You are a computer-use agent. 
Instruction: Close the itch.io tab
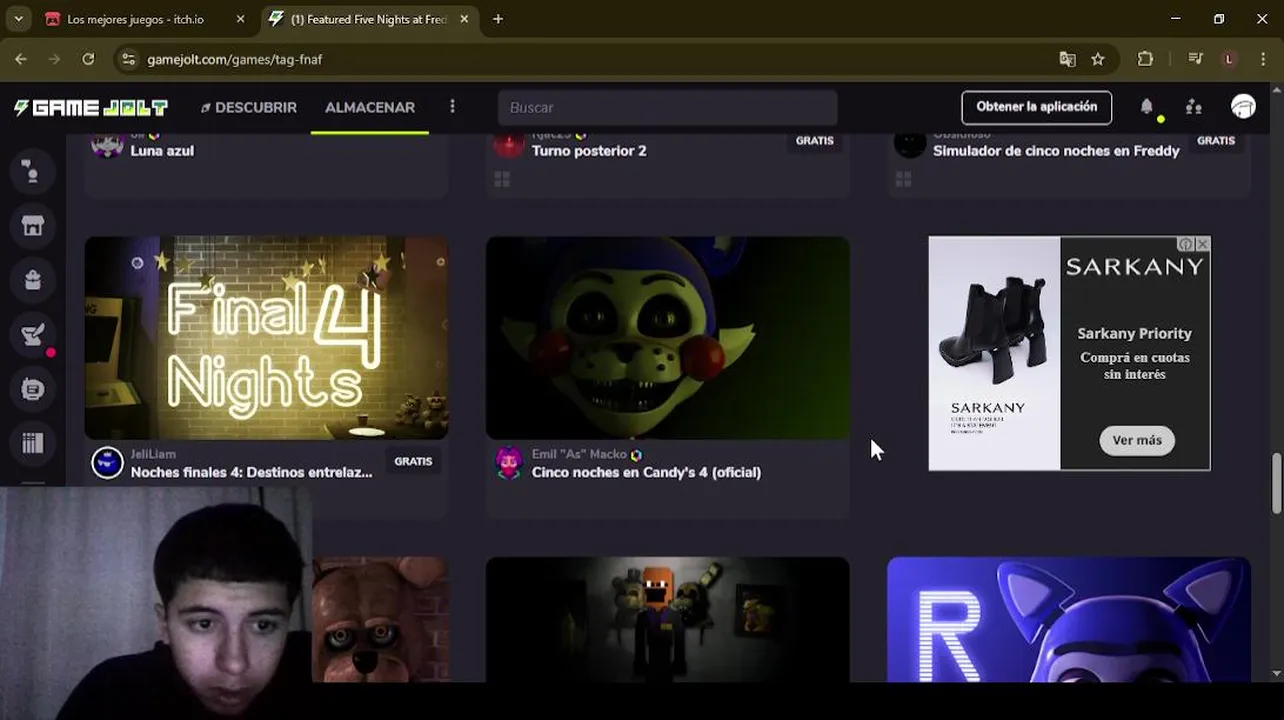(240, 19)
